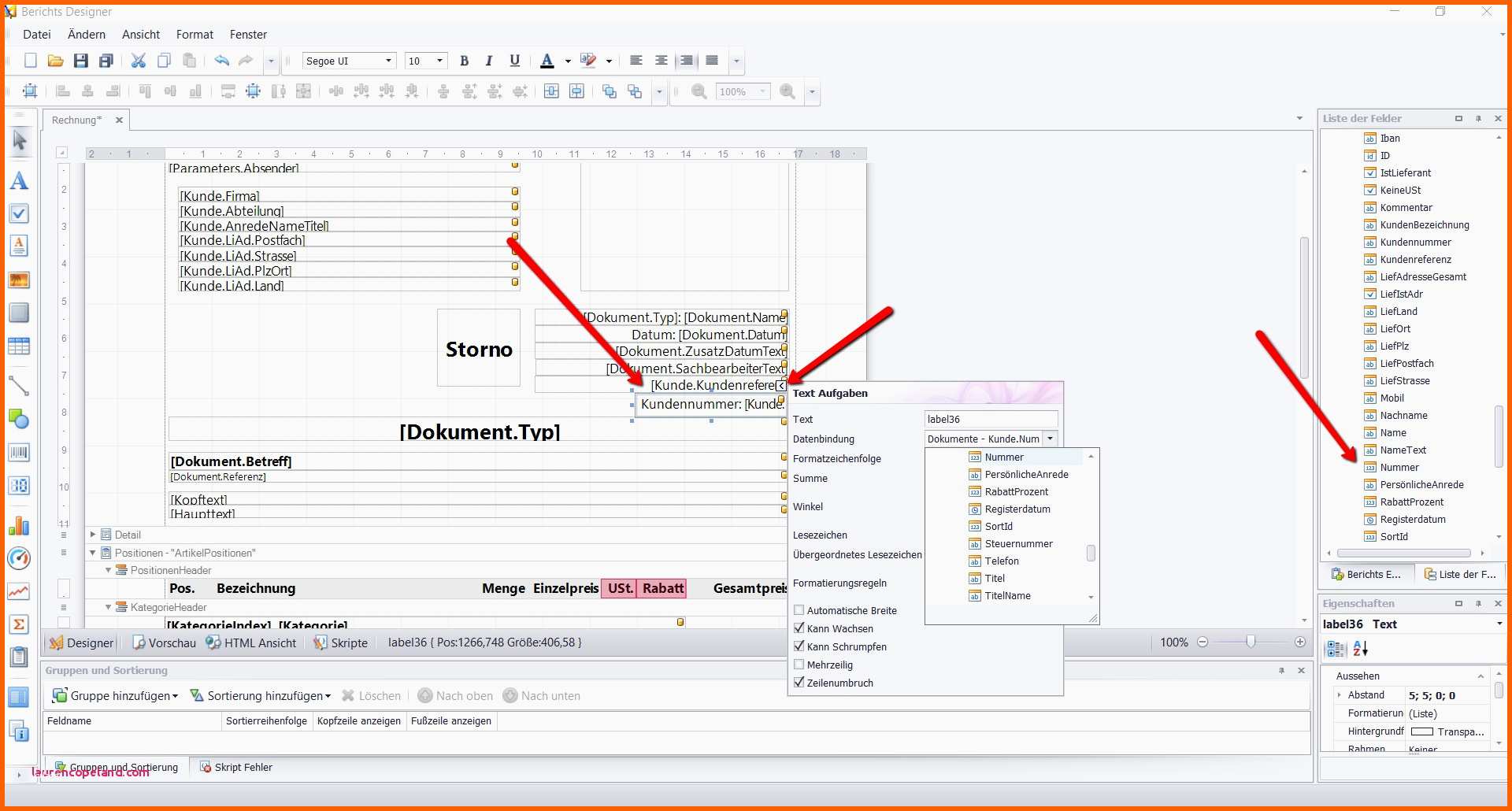Viewport: 1512px width, 811px height.
Task: Click the Bold formatting button
Action: coord(464,61)
